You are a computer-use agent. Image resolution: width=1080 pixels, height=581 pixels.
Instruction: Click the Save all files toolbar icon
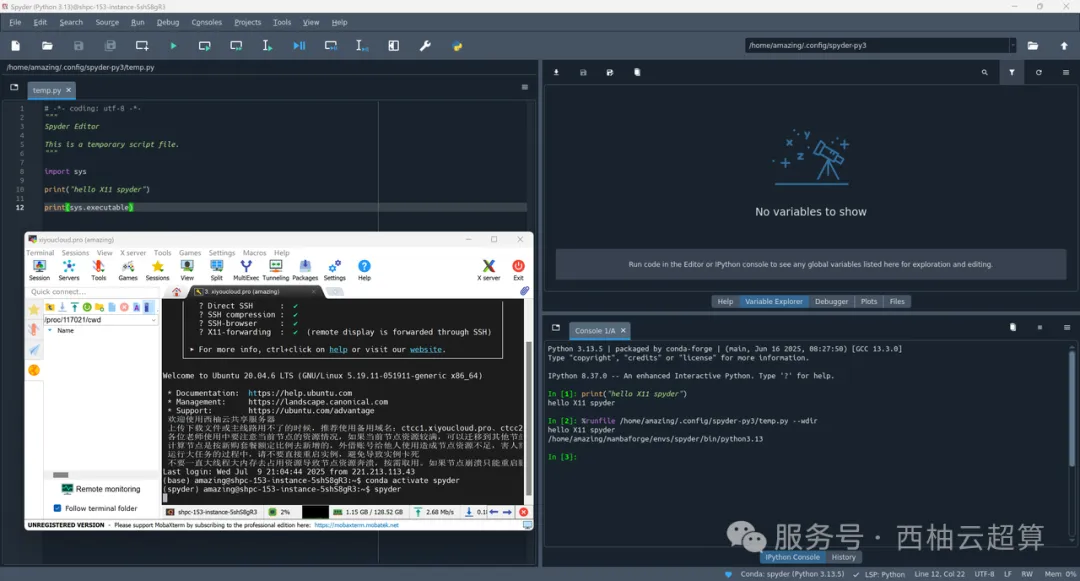pos(110,45)
